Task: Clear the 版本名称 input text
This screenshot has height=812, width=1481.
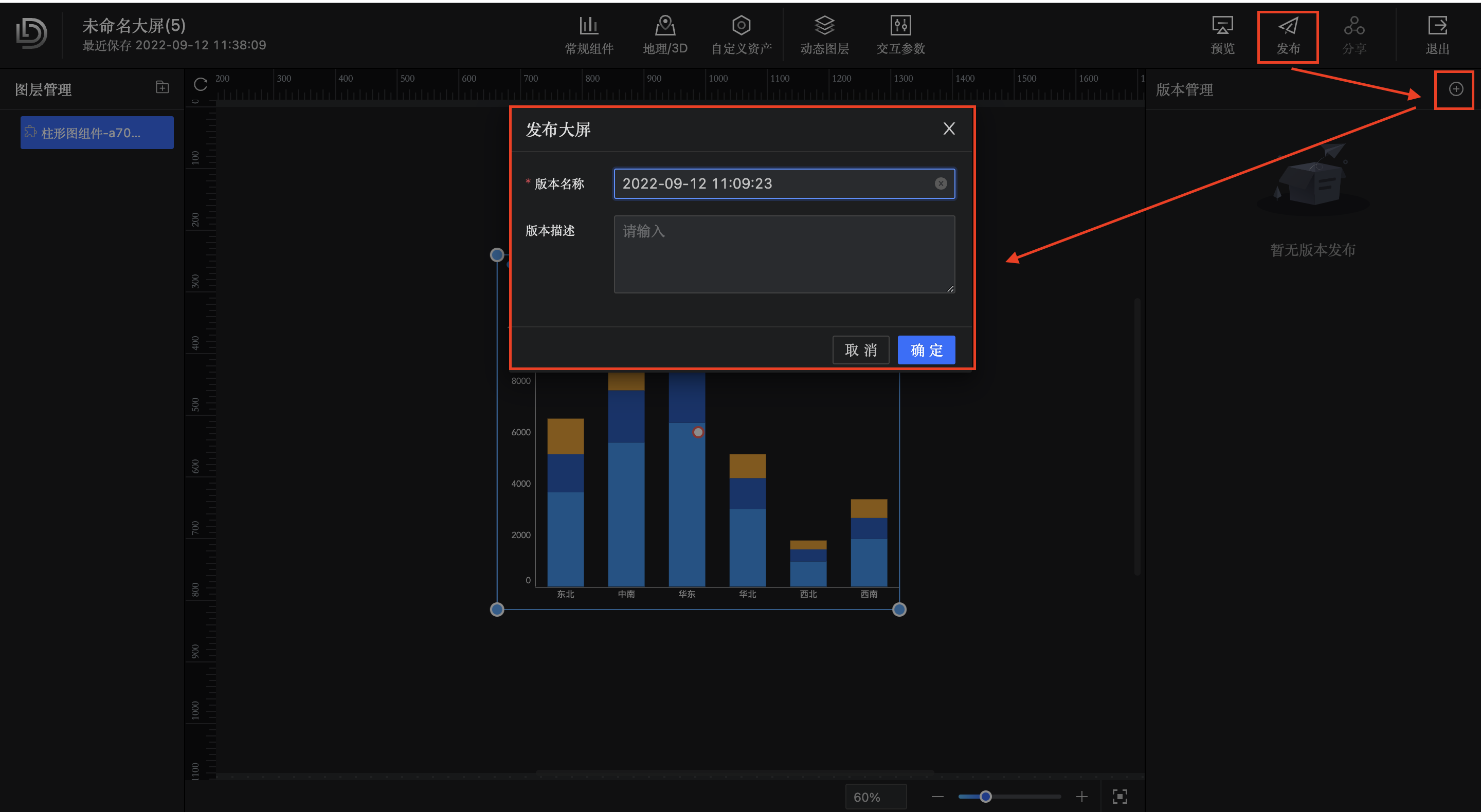Action: [x=941, y=183]
